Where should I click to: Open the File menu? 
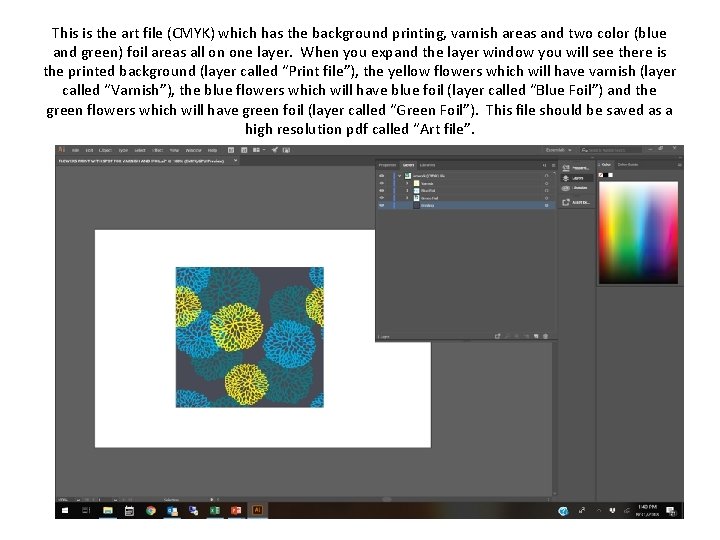pos(76,150)
